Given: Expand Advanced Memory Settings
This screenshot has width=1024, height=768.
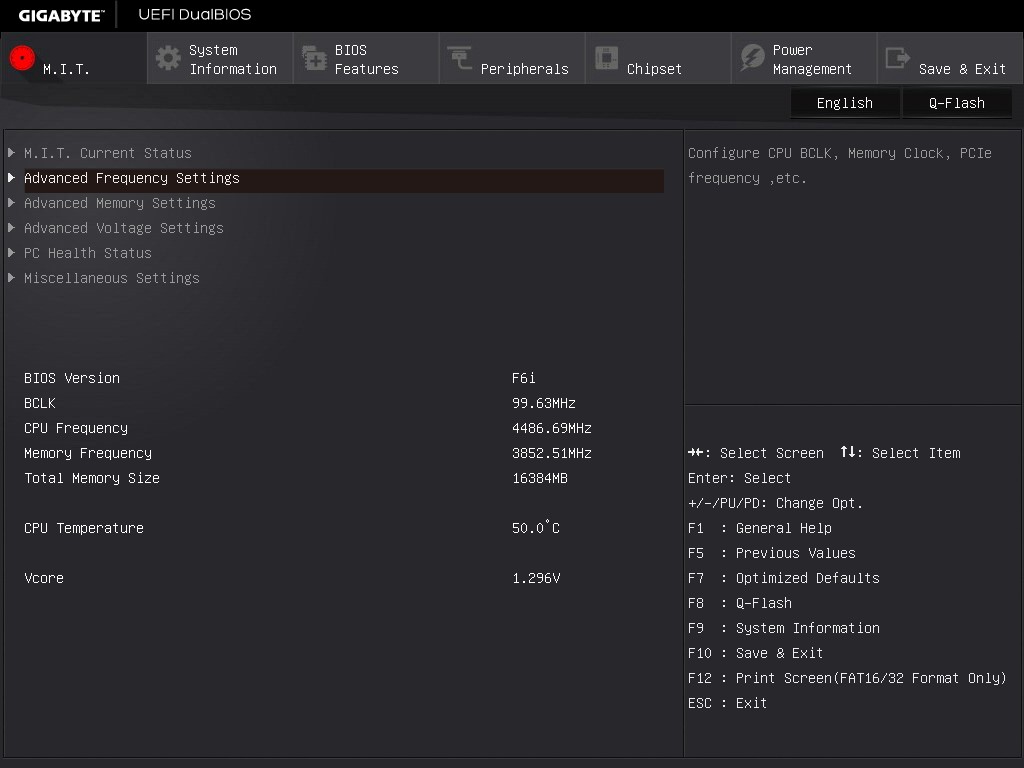Looking at the screenshot, I should tap(119, 202).
